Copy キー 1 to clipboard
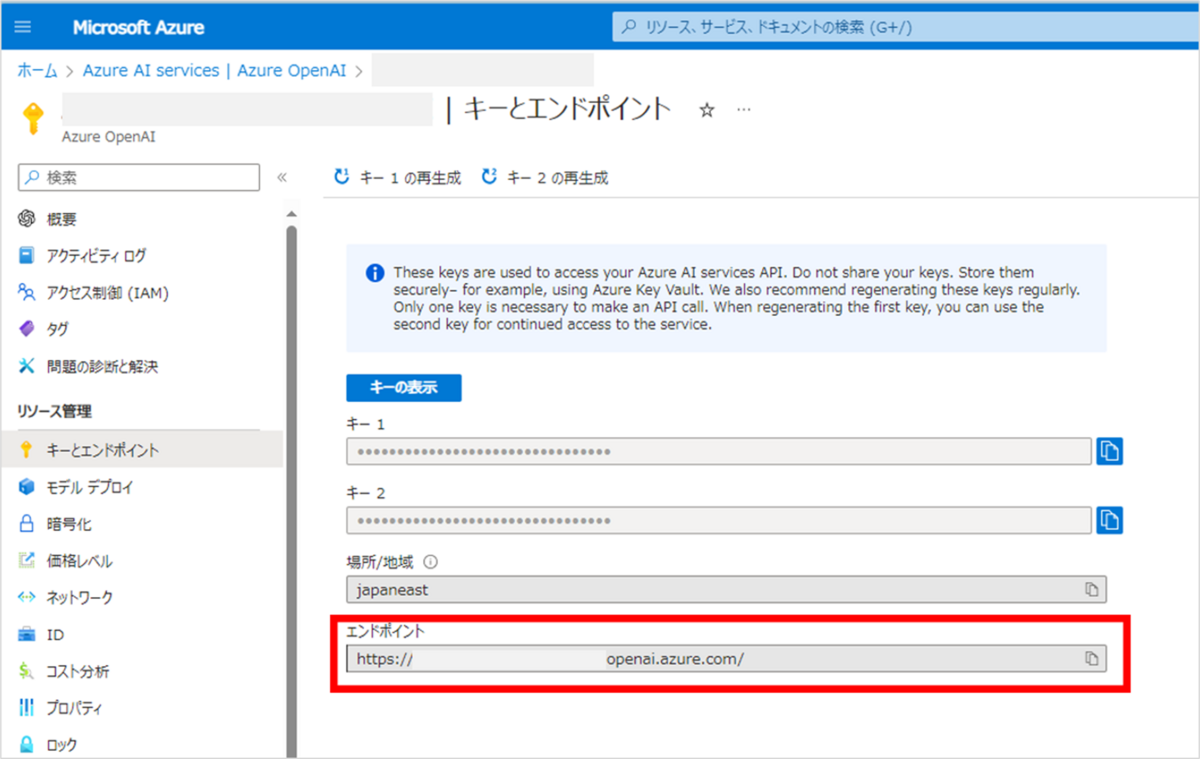 (x=1109, y=451)
